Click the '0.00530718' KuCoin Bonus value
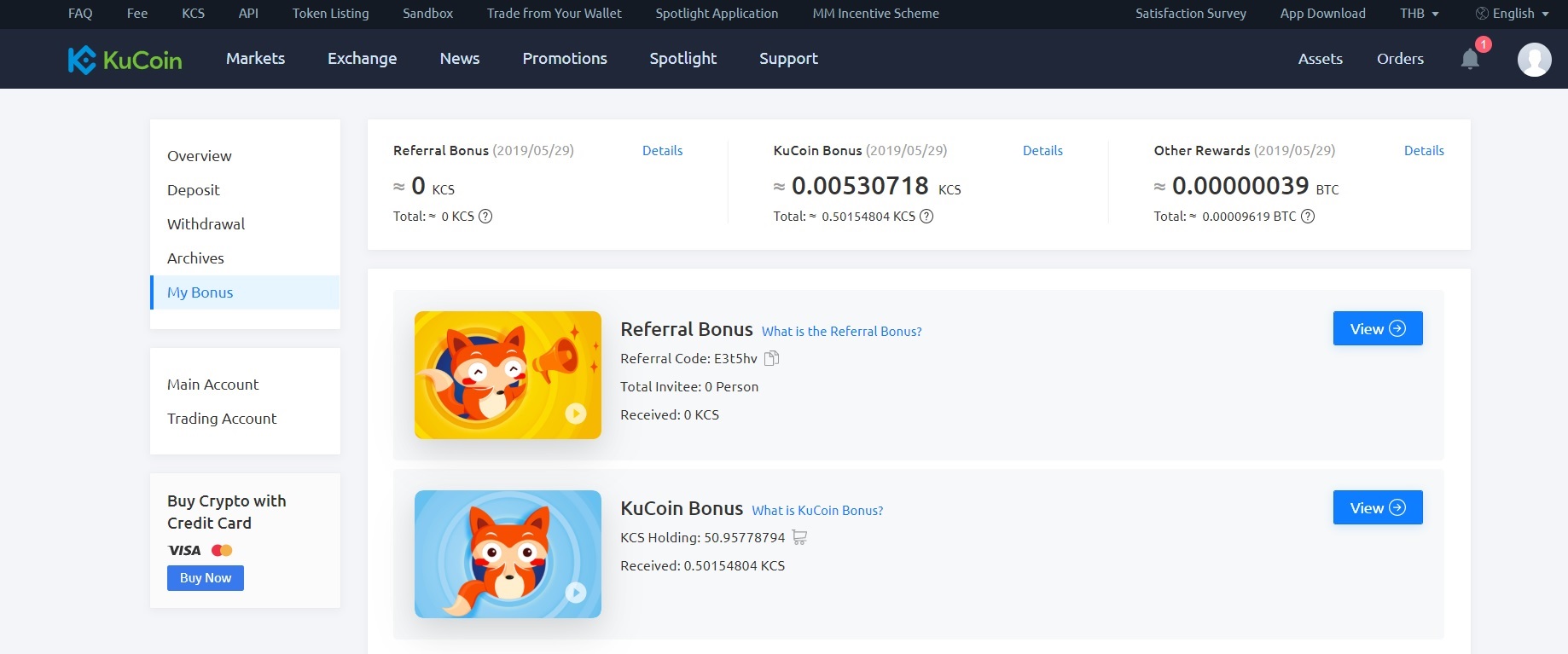This screenshot has height=654, width=1568. [860, 186]
